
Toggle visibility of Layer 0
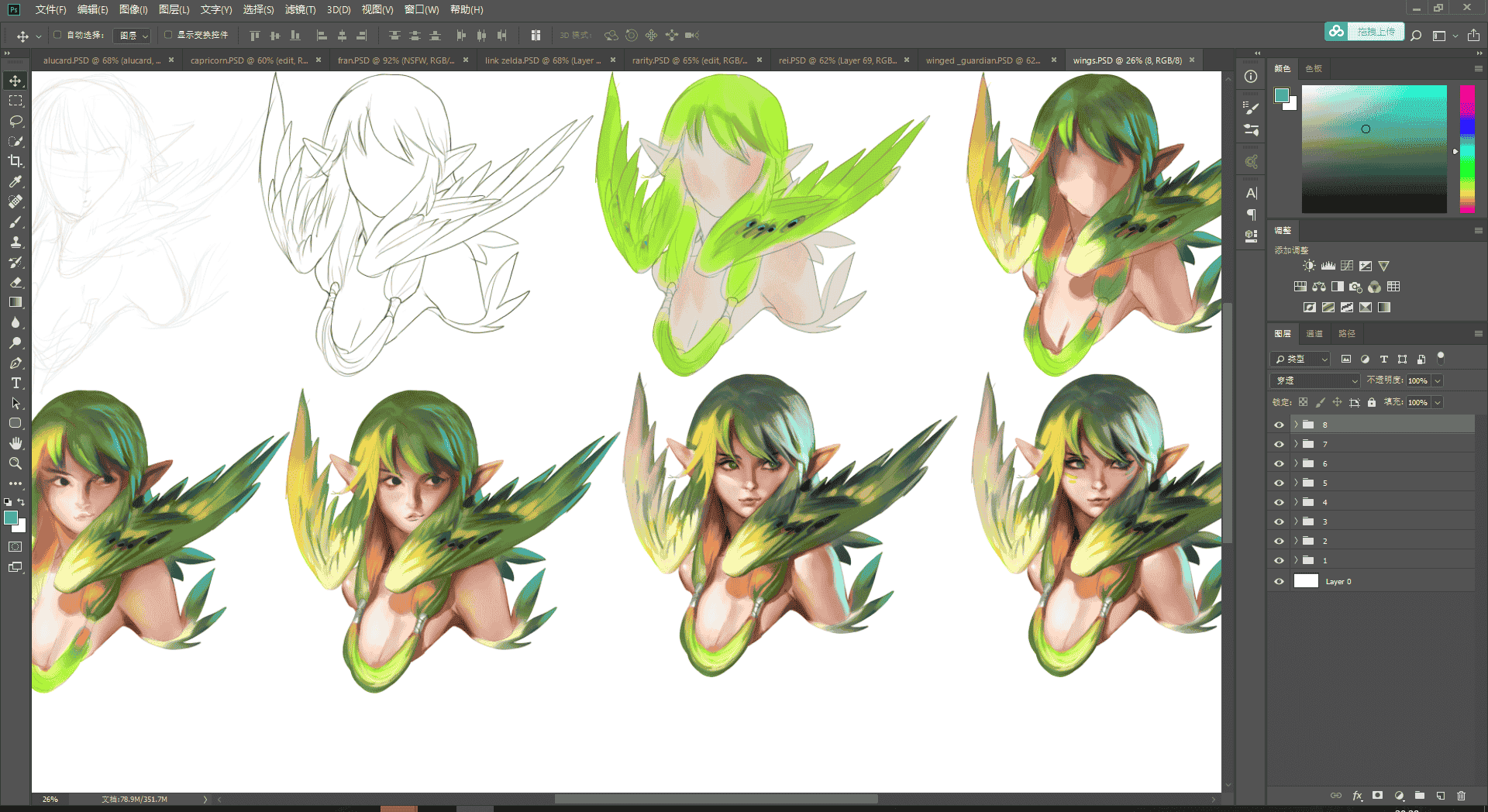[x=1279, y=581]
